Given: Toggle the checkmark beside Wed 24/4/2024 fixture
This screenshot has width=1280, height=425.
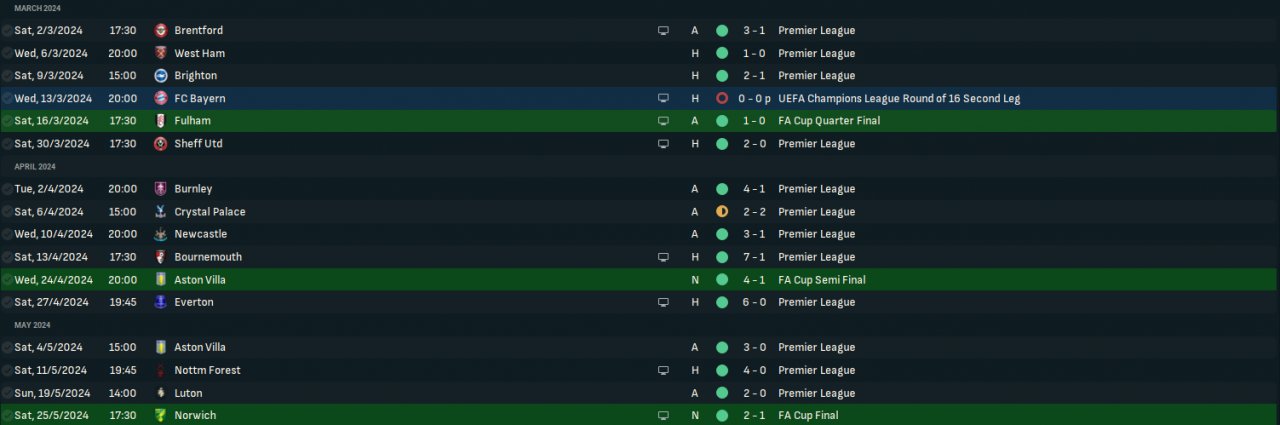Looking at the screenshot, I should pyautogui.click(x=7, y=280).
